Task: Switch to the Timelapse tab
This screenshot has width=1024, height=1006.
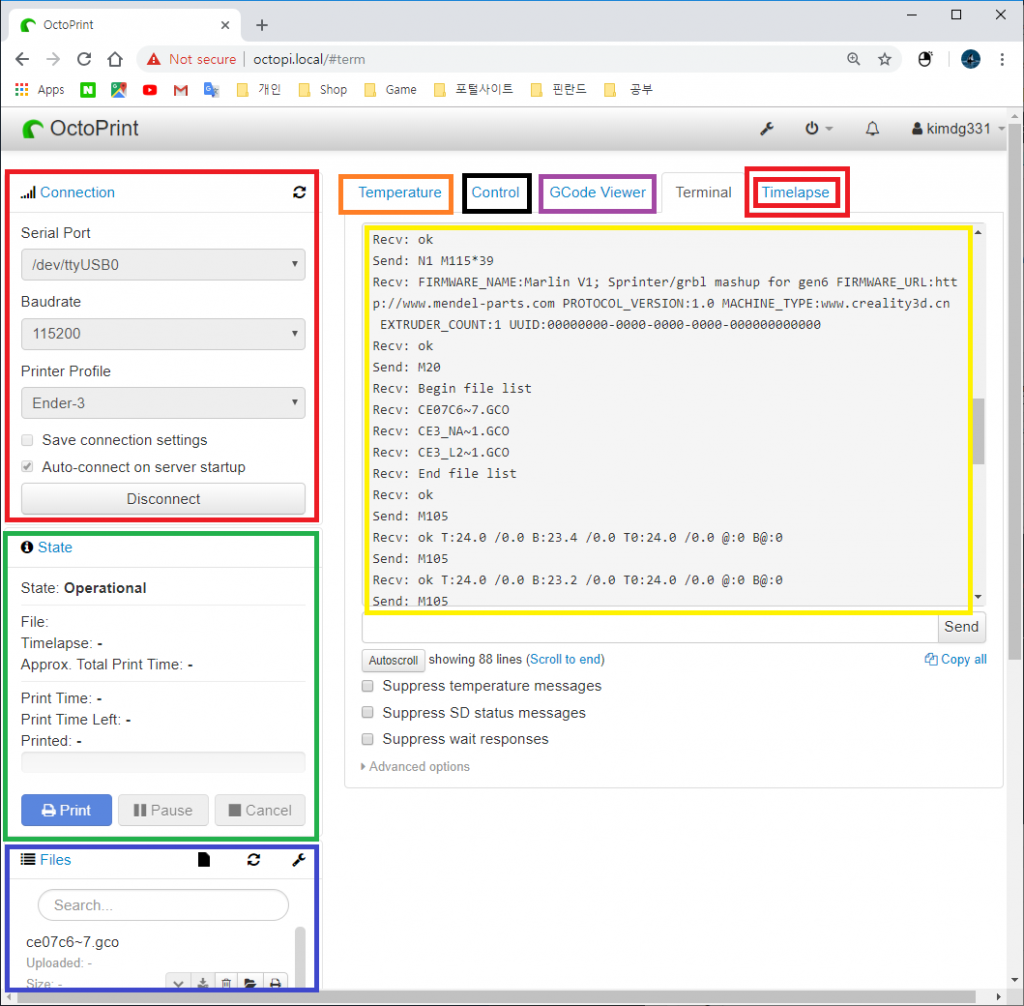Action: [795, 193]
